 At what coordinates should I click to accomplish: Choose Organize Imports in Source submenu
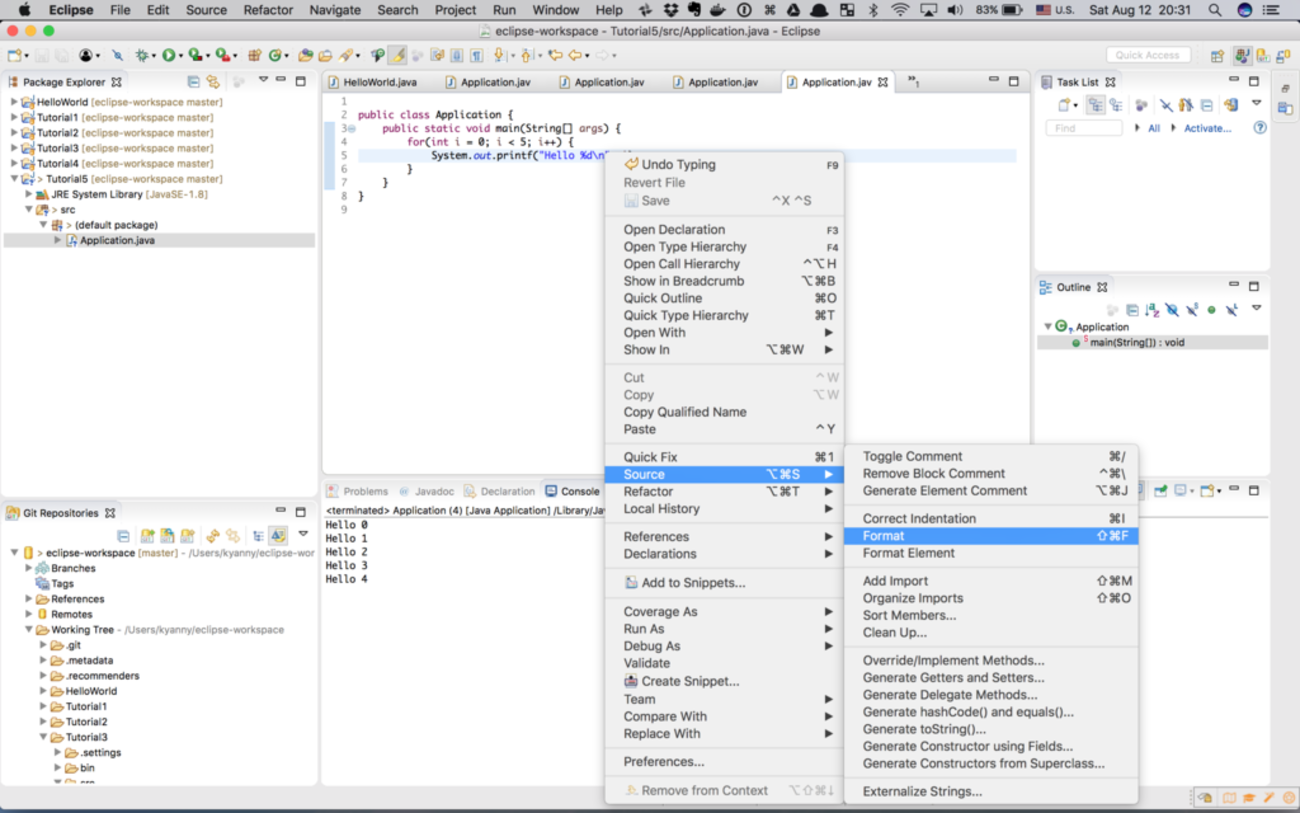pos(912,598)
